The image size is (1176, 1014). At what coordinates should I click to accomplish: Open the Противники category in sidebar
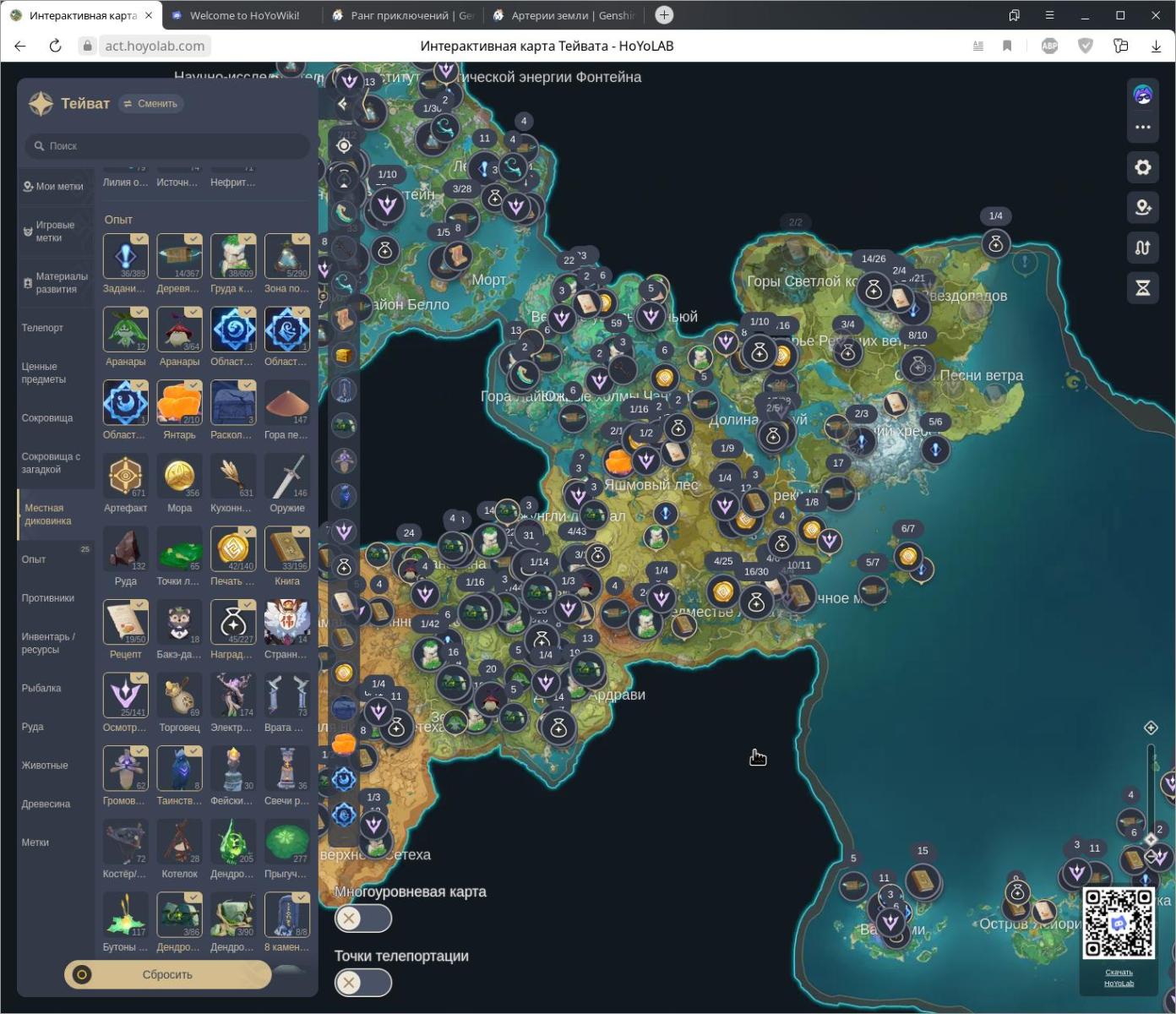(x=56, y=598)
